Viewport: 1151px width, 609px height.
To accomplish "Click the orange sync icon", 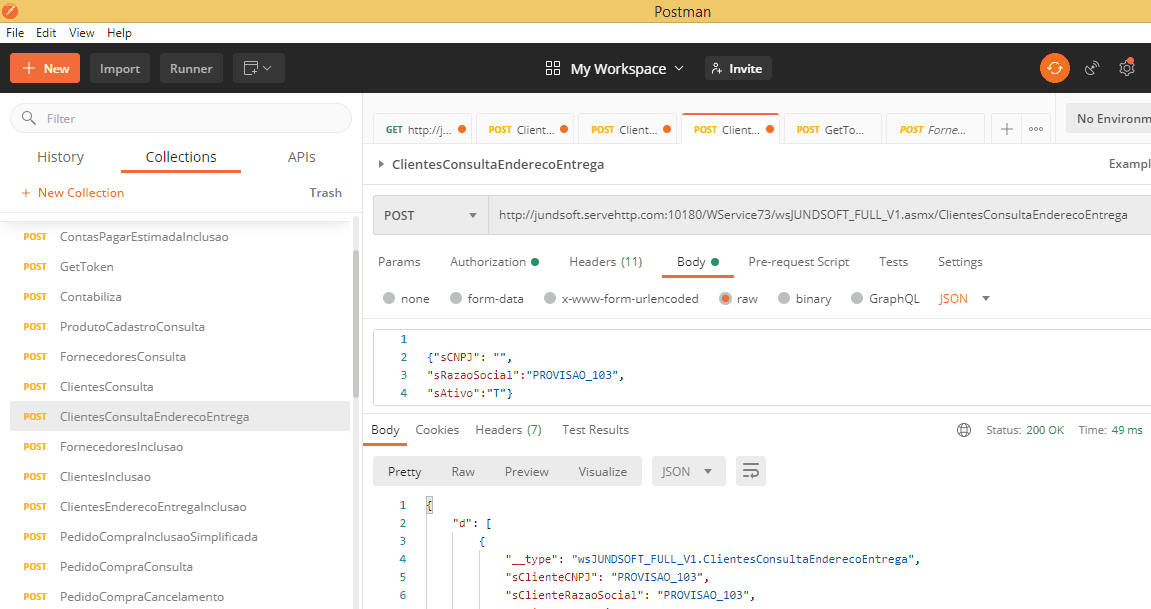I will (x=1054, y=68).
